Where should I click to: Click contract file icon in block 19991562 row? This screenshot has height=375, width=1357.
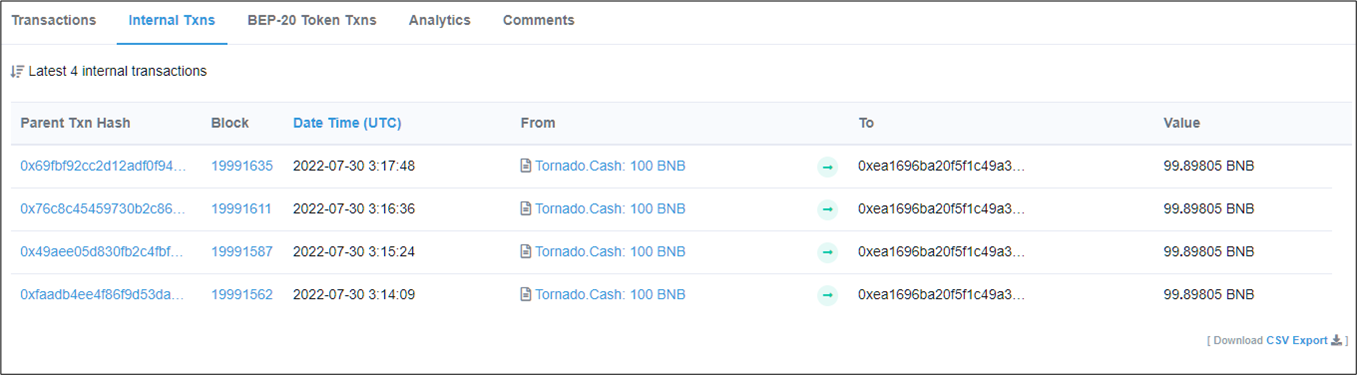[x=526, y=295]
